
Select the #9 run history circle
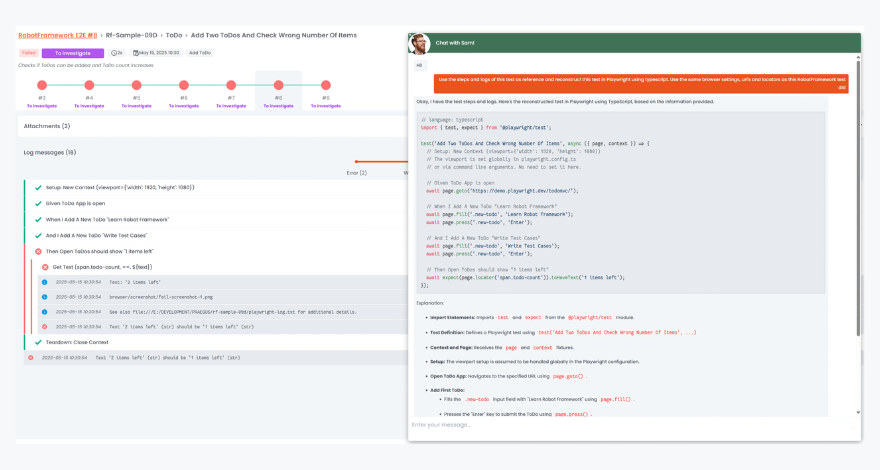pyautogui.click(x=325, y=86)
